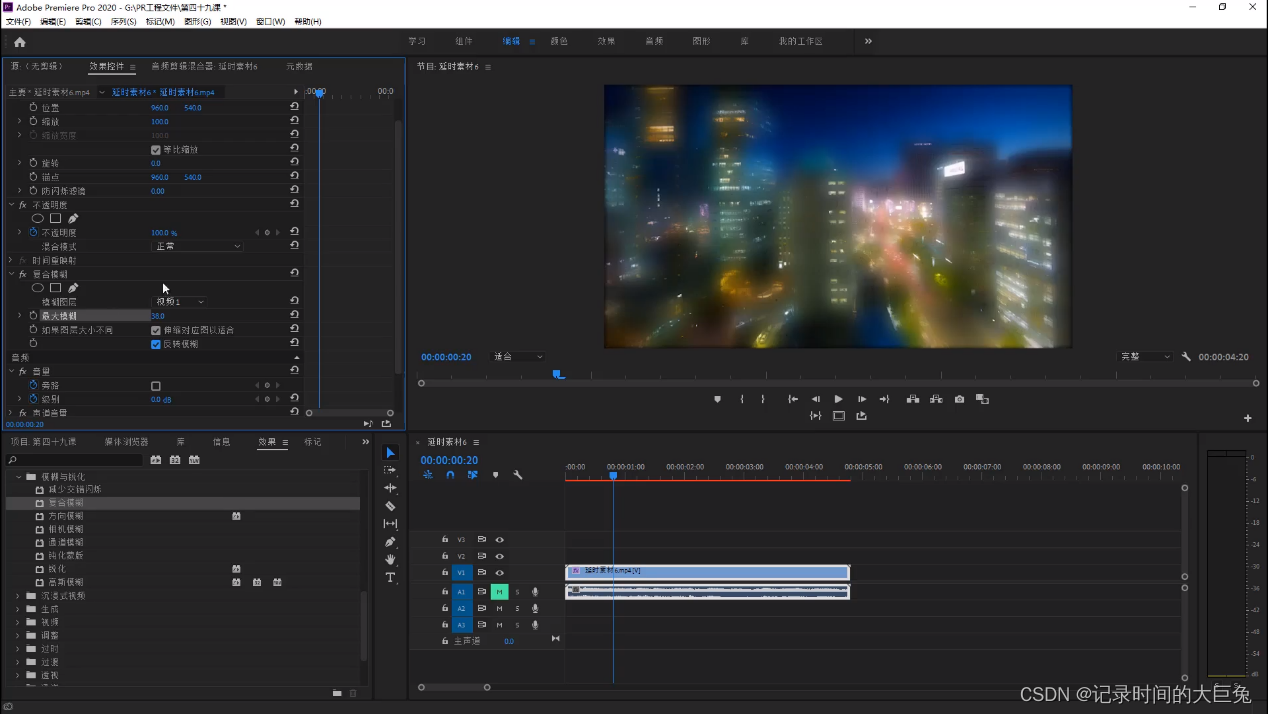This screenshot has width=1268, height=714.
Task: Pick the Pen tool in the timeline toolbar
Action: (x=390, y=542)
